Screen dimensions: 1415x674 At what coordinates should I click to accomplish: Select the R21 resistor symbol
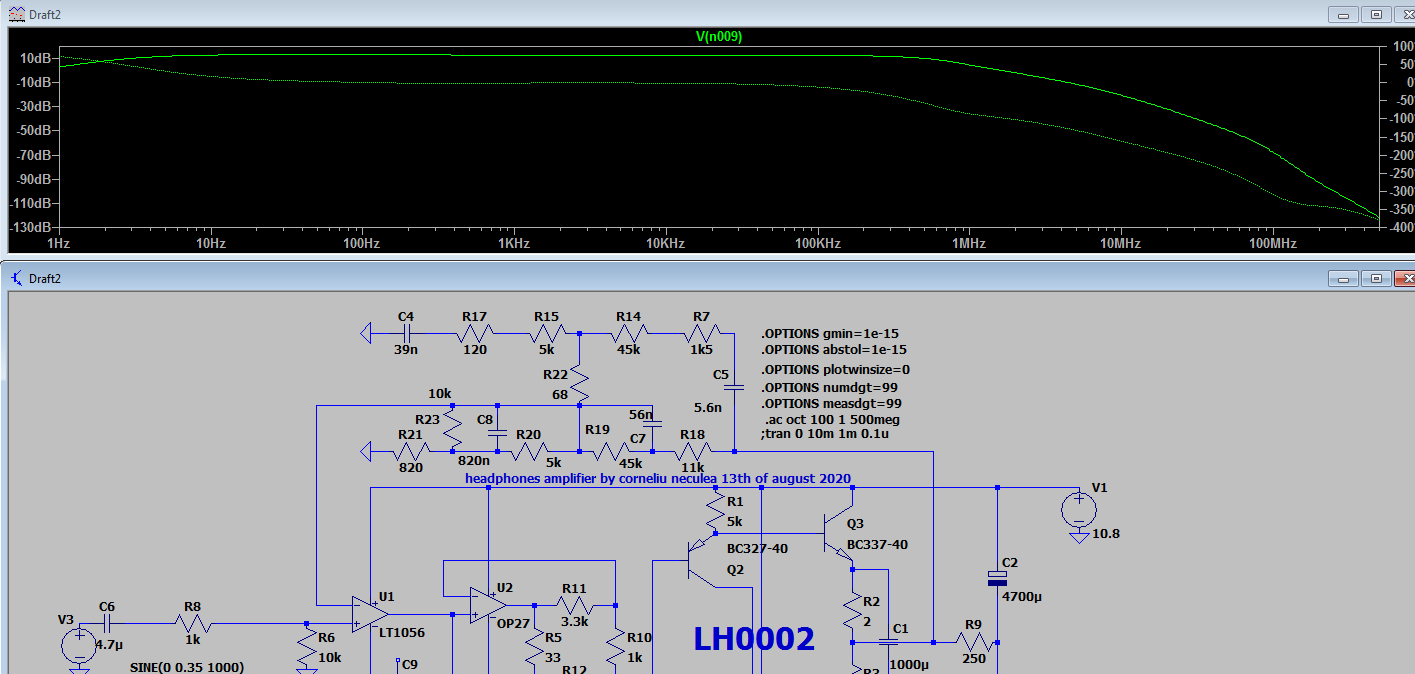pos(410,452)
